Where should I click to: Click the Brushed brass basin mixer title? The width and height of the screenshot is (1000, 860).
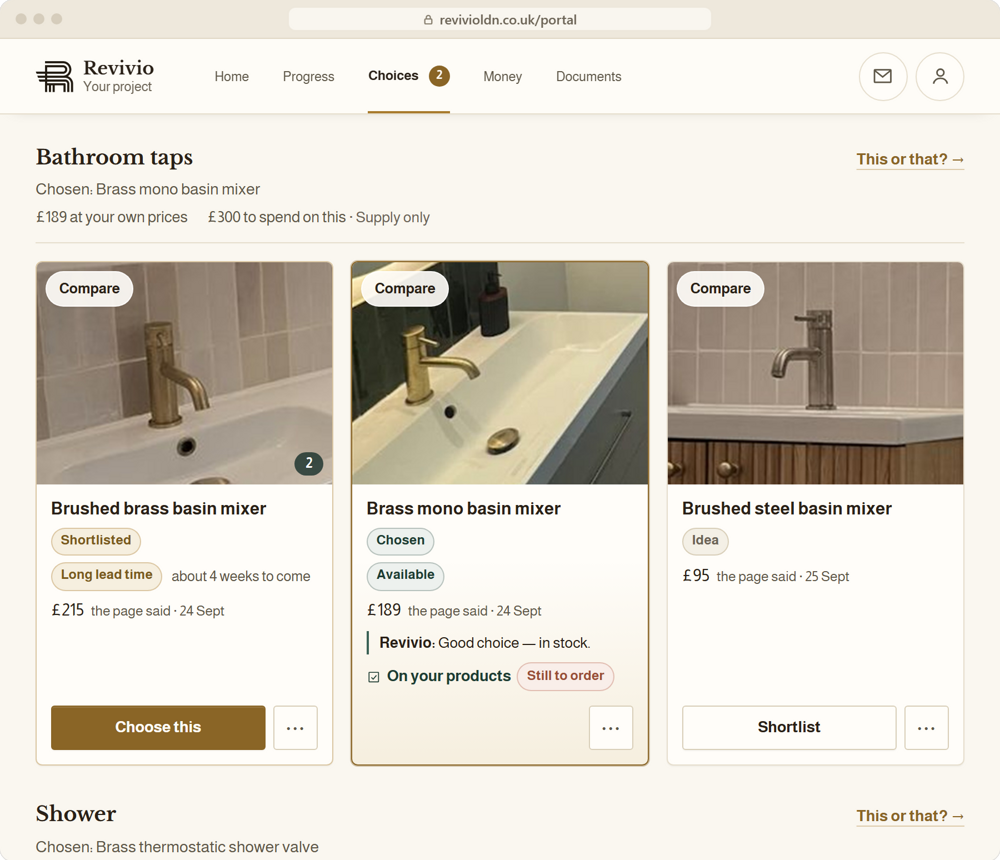coord(159,508)
